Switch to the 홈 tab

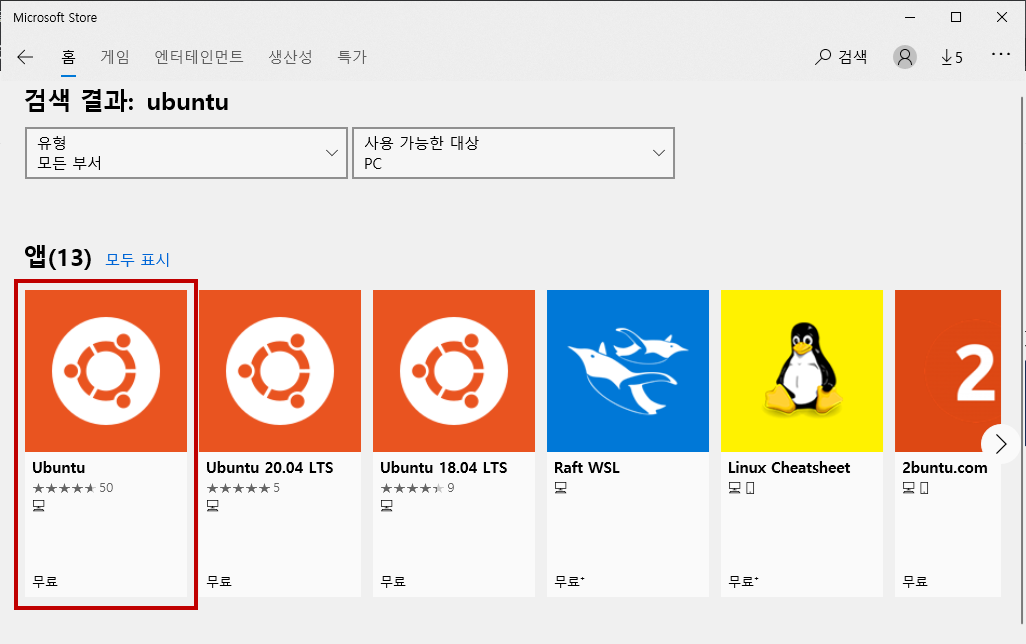(x=69, y=57)
